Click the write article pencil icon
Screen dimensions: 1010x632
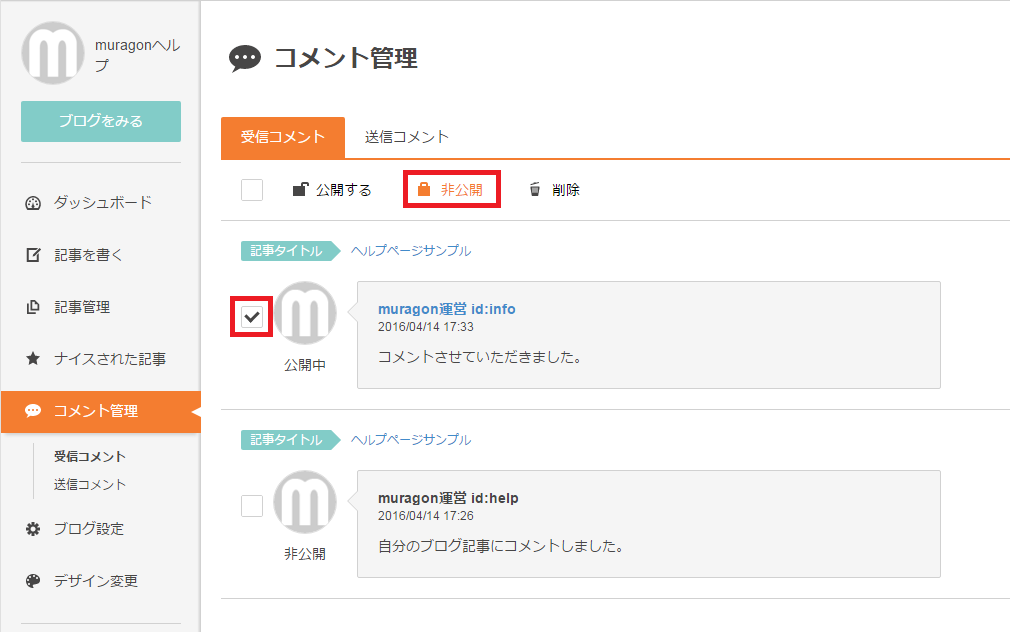33,255
